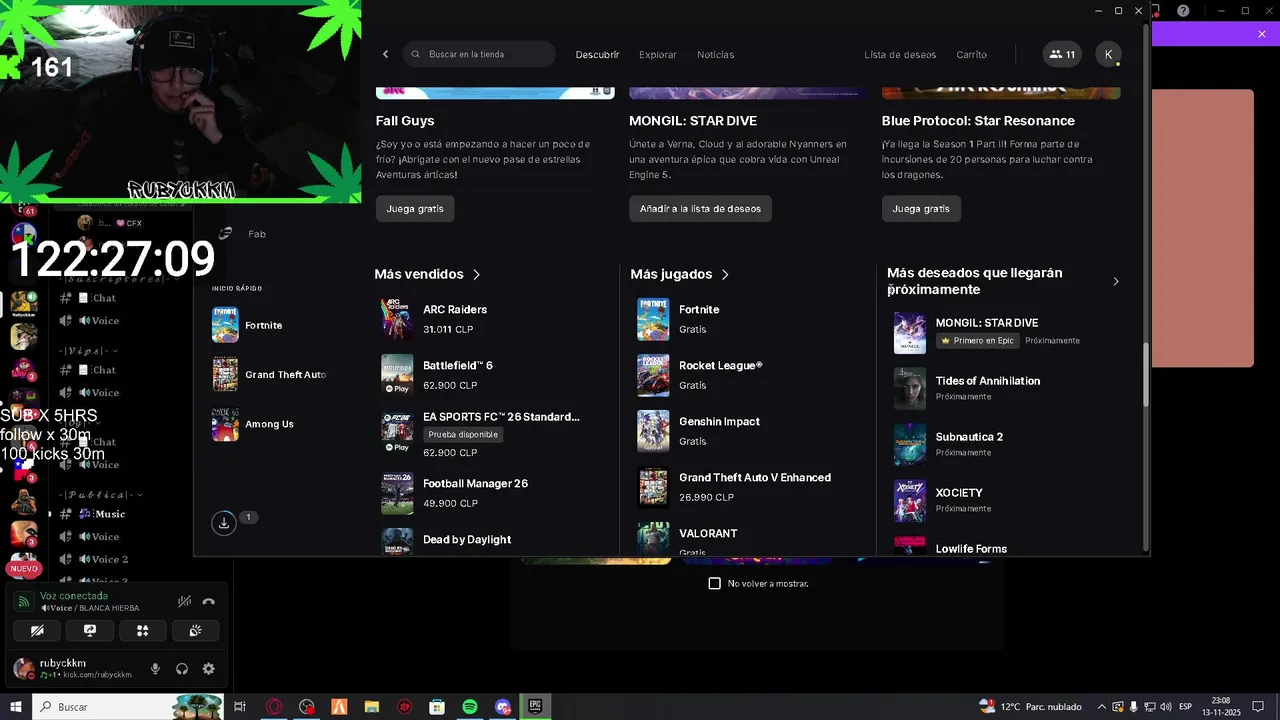Open Spotify from taskbar
This screenshot has width=1280, height=720.
click(470, 707)
